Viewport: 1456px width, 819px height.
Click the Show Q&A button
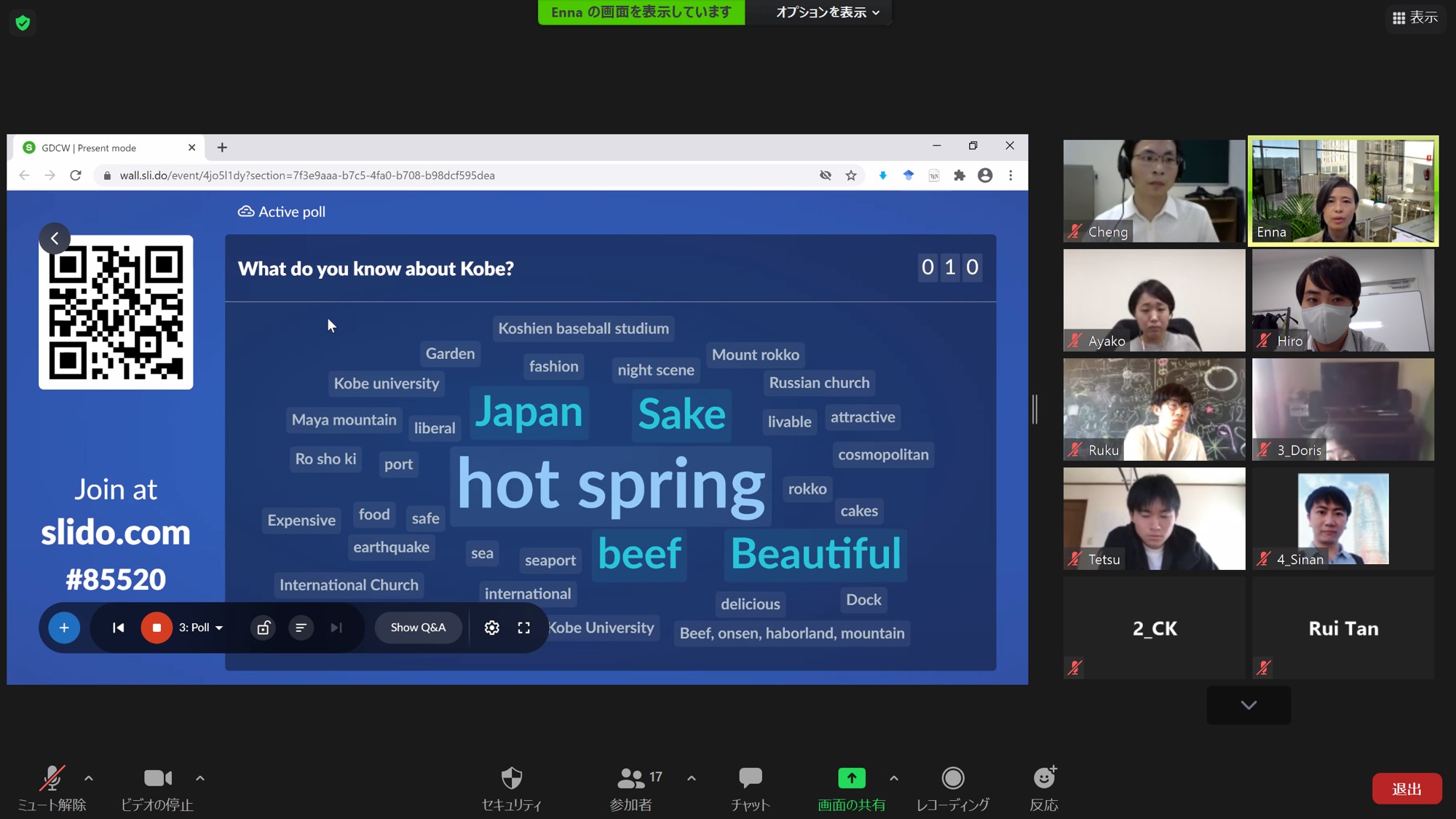click(418, 627)
